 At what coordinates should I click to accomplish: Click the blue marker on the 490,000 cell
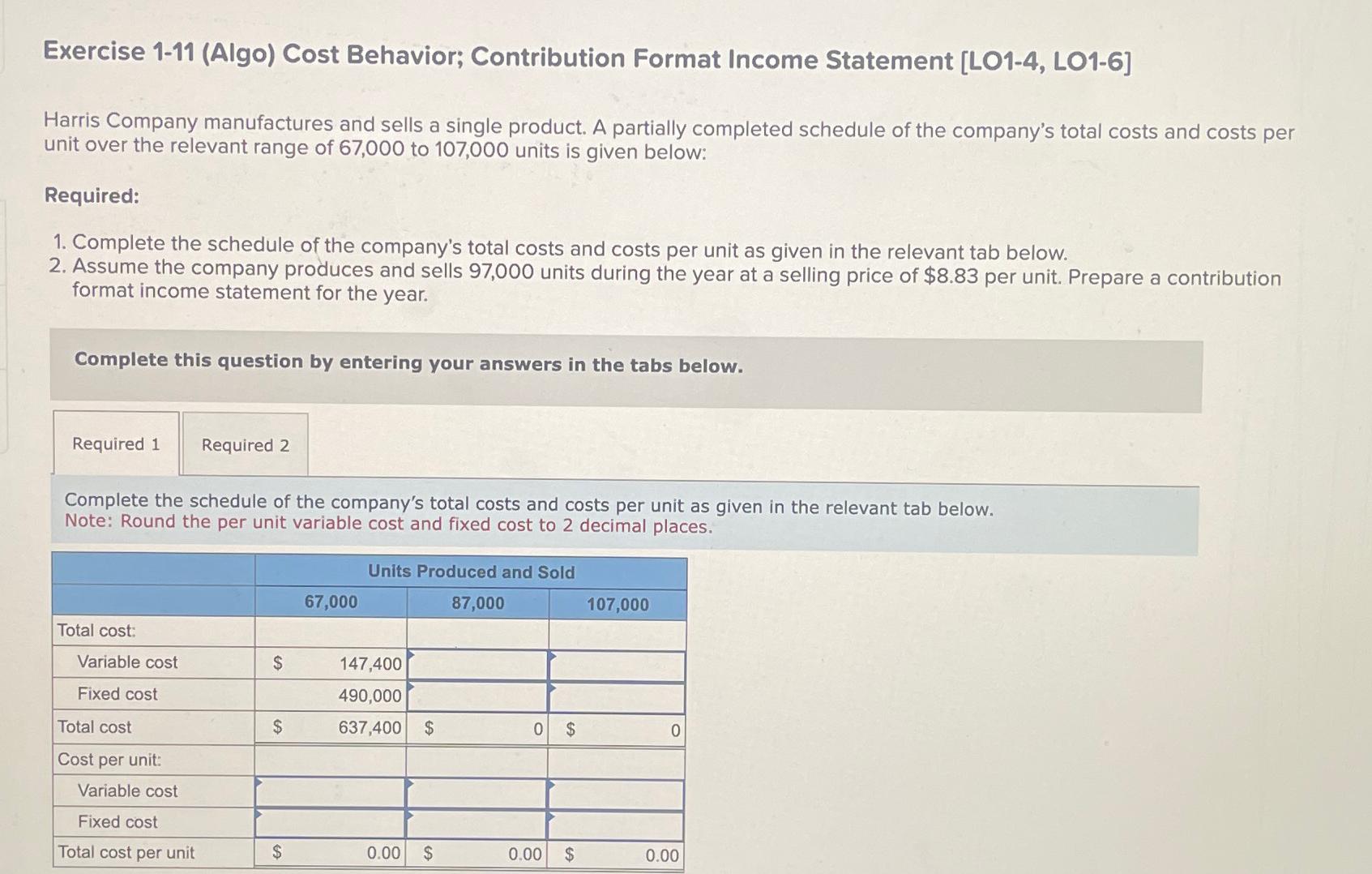coord(410,685)
